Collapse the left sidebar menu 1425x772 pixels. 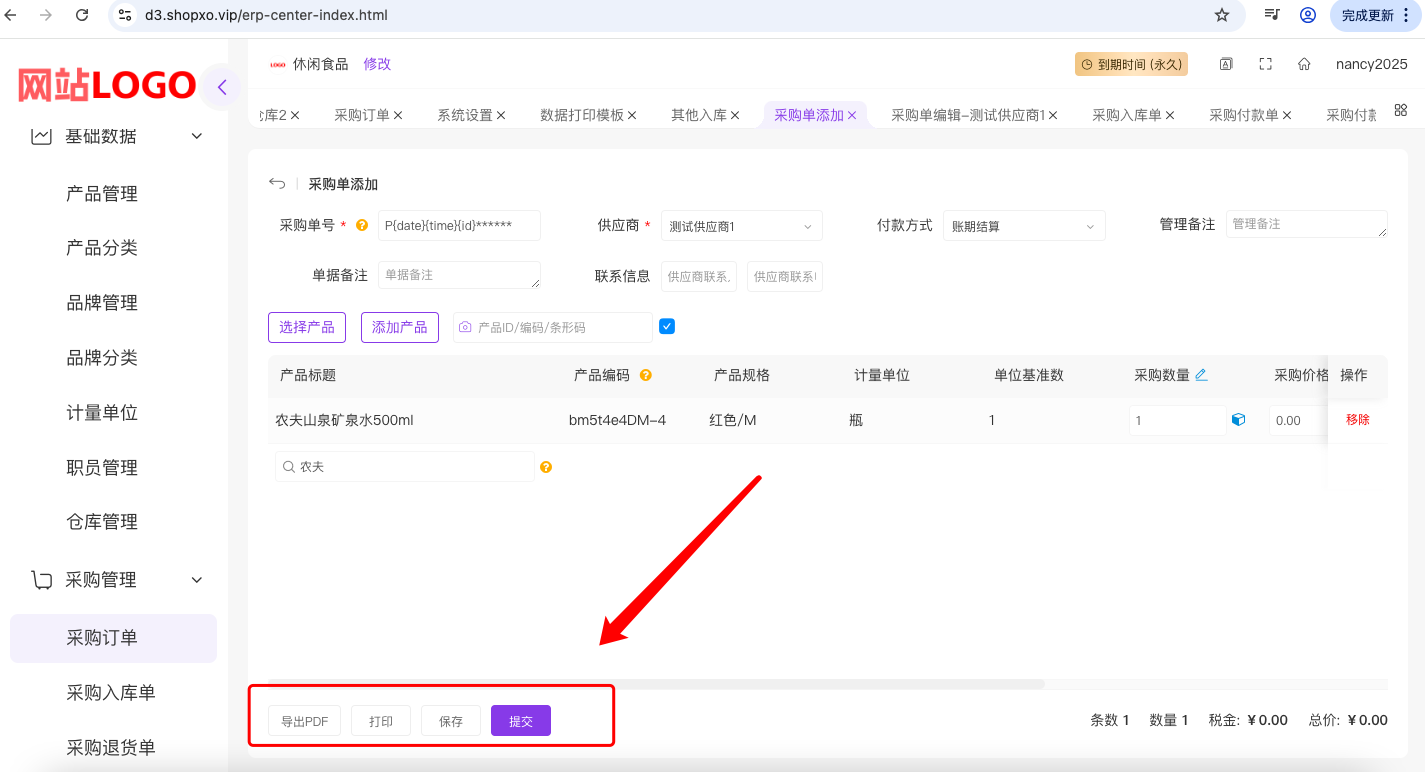(221, 87)
